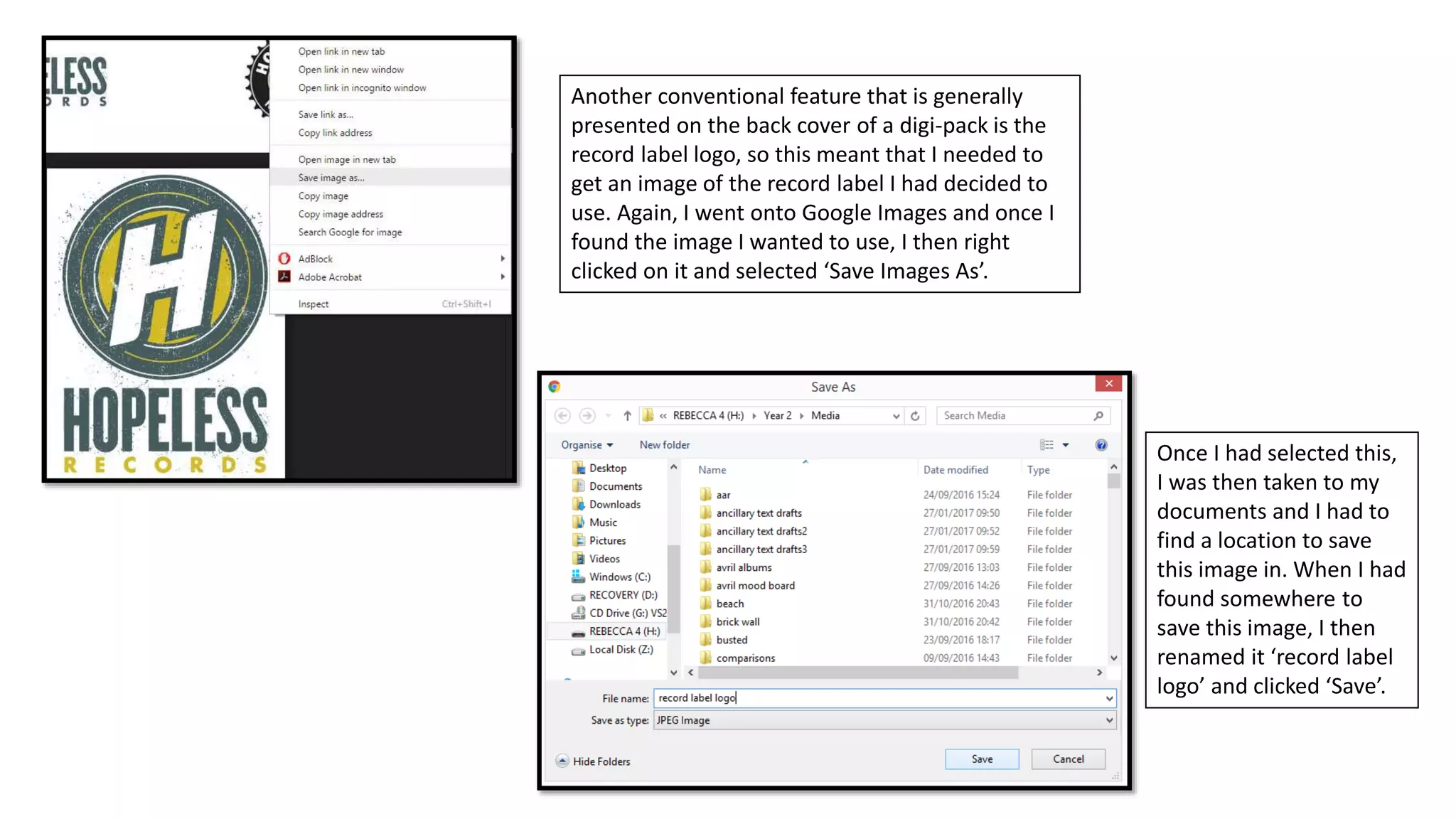
Task: Expand the Organise dropdown menu
Action: click(587, 445)
